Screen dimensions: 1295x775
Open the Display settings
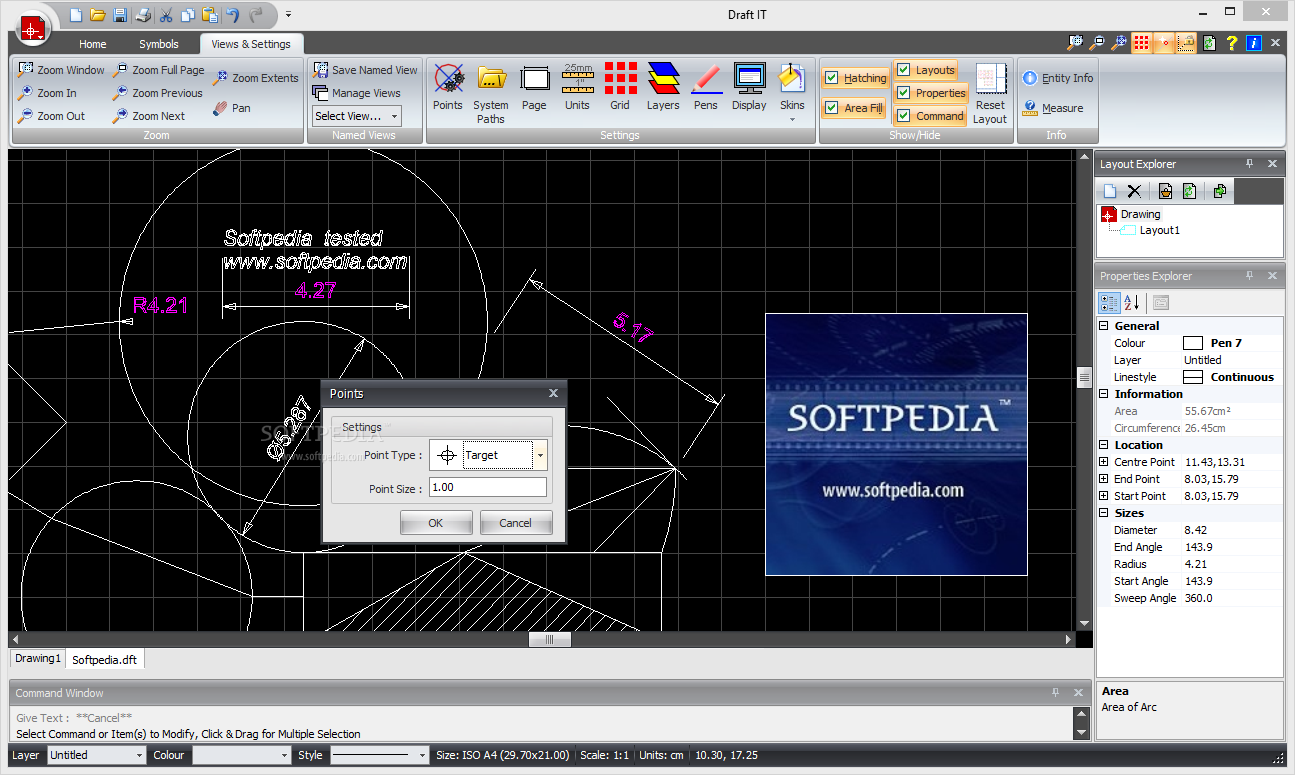click(x=749, y=87)
